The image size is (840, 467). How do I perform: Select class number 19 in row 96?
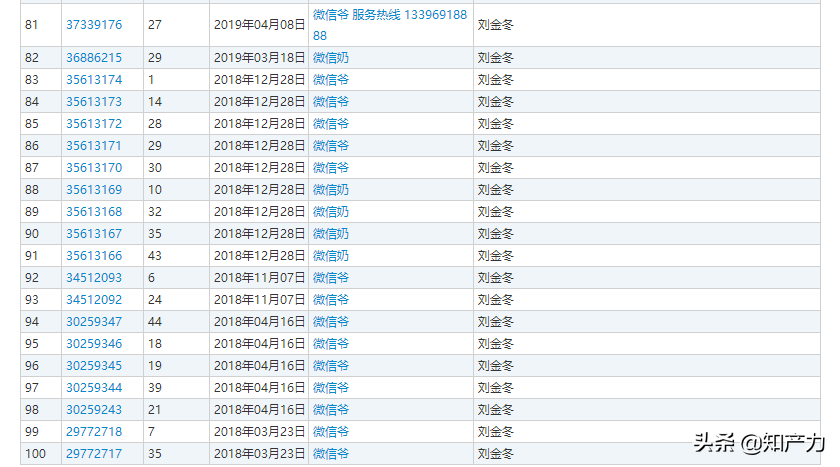pyautogui.click(x=155, y=365)
